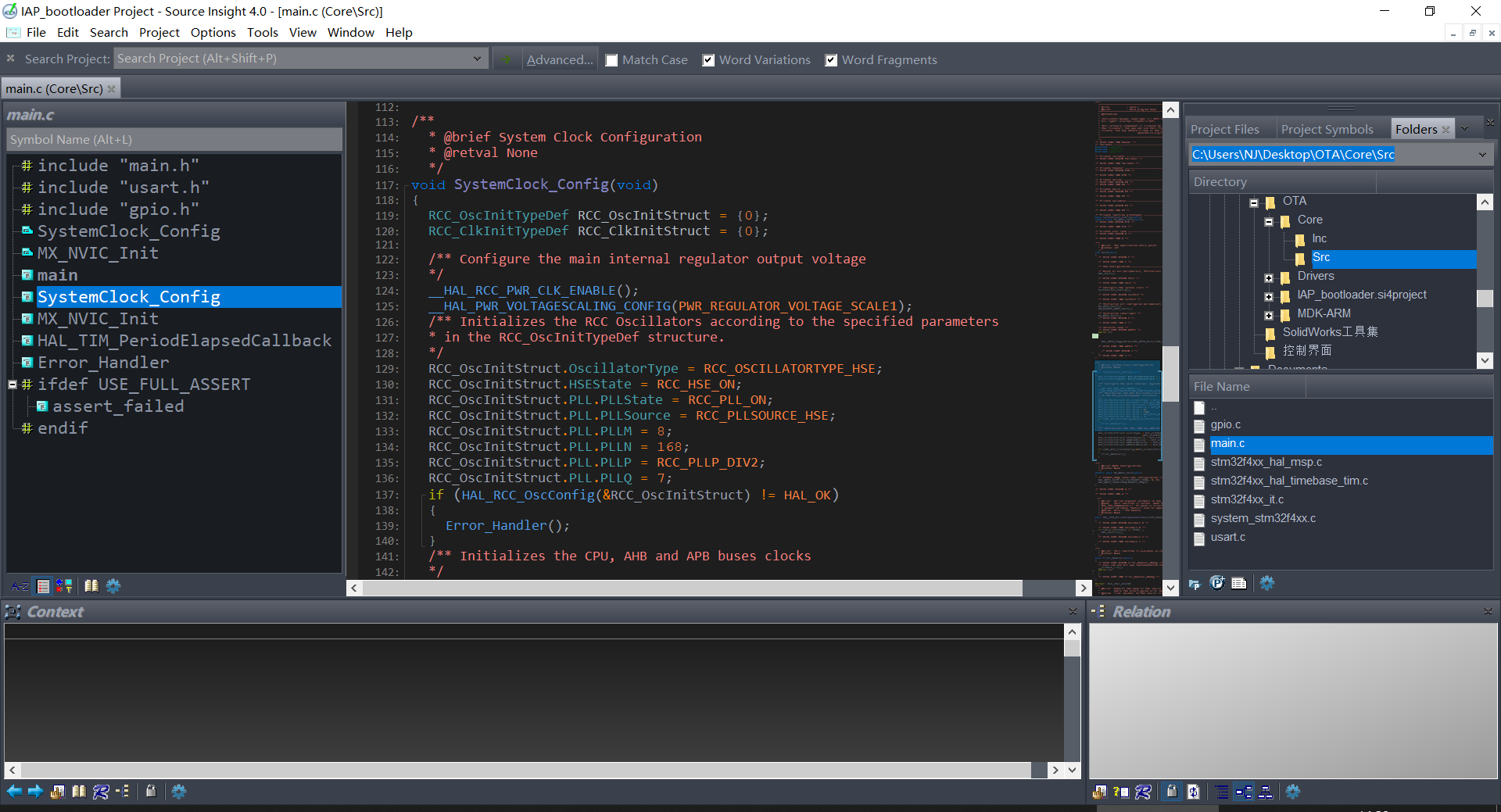This screenshot has width=1501, height=812.
Task: Open the symbol window options gear
Action: (x=113, y=586)
